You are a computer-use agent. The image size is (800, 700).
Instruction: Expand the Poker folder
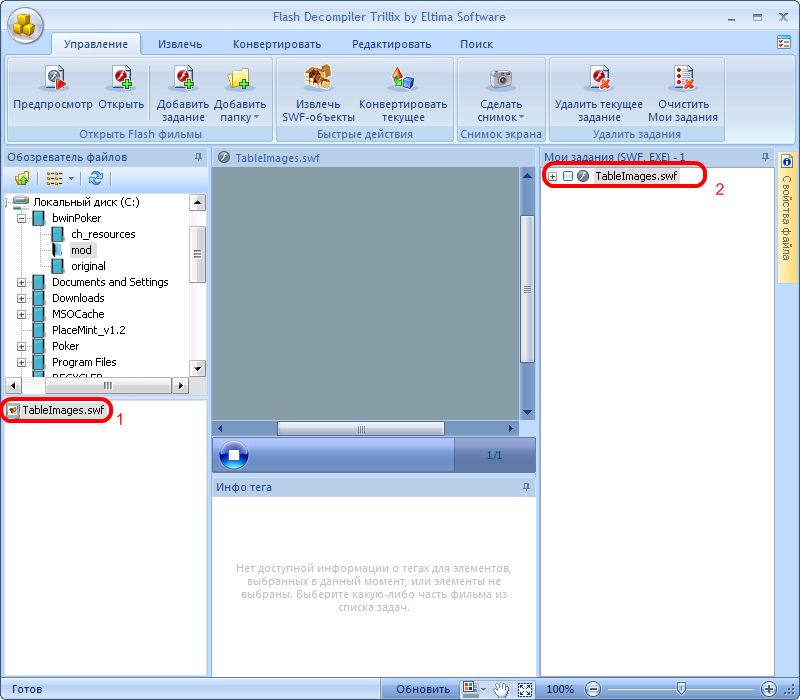coord(21,346)
